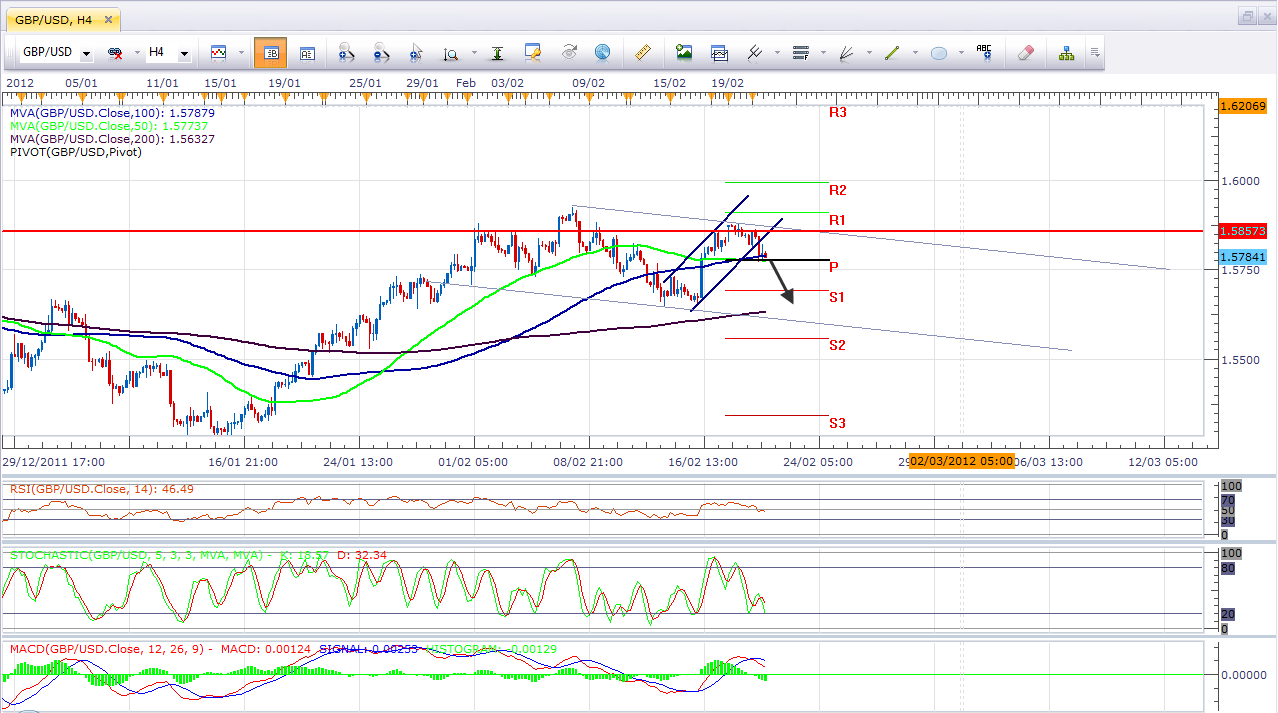Select the ruler measurement tool
Screen dimensions: 1278x713
tap(643, 52)
